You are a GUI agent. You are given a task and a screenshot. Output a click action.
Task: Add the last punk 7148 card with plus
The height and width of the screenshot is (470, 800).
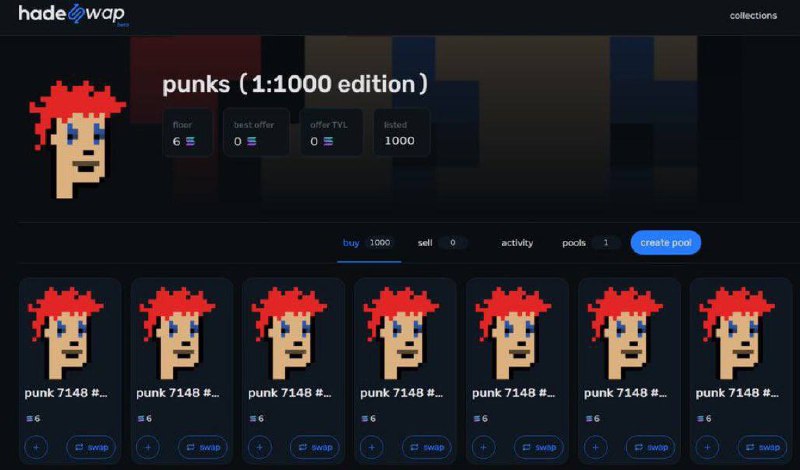coord(707,448)
